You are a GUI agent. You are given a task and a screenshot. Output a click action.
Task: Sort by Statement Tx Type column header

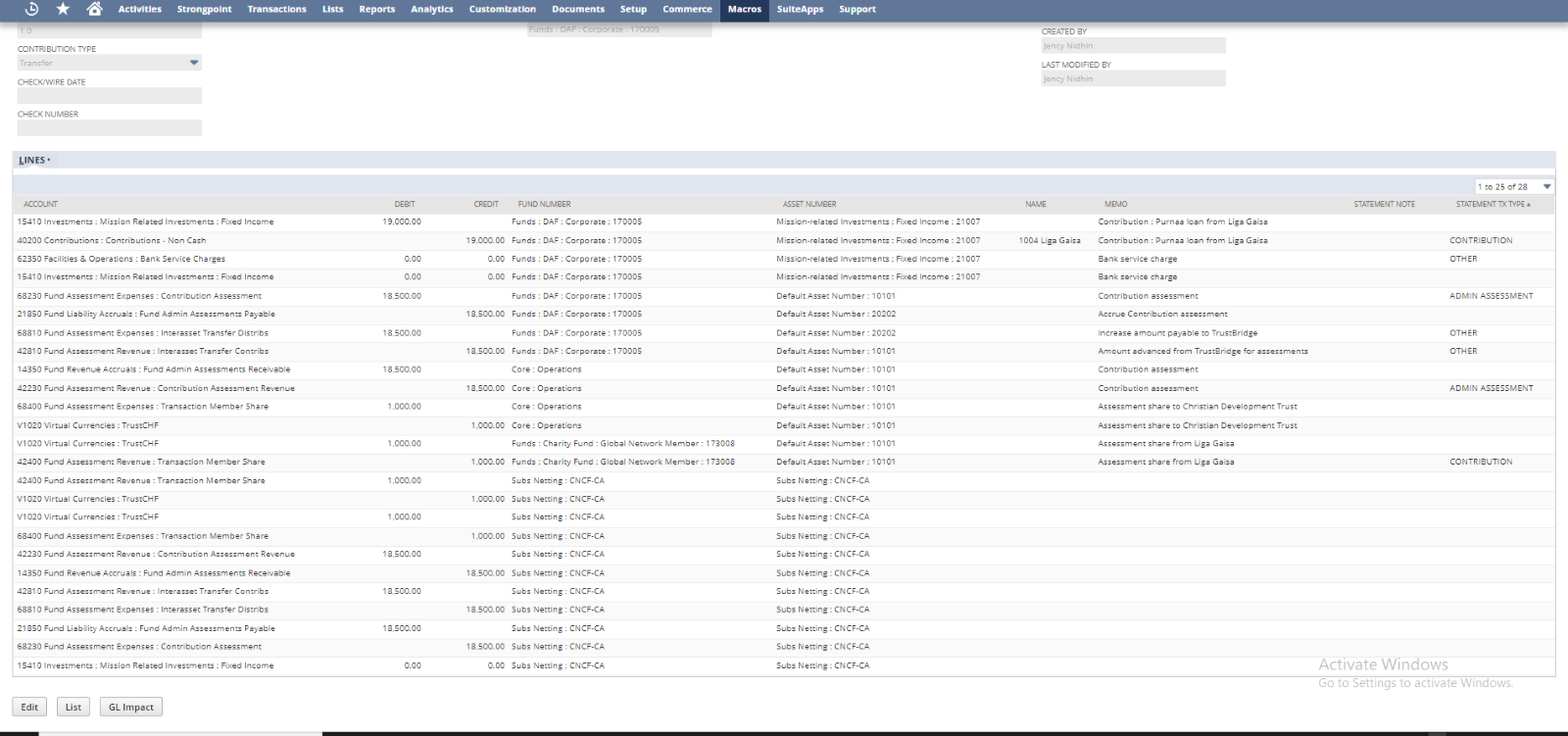[x=1492, y=204]
